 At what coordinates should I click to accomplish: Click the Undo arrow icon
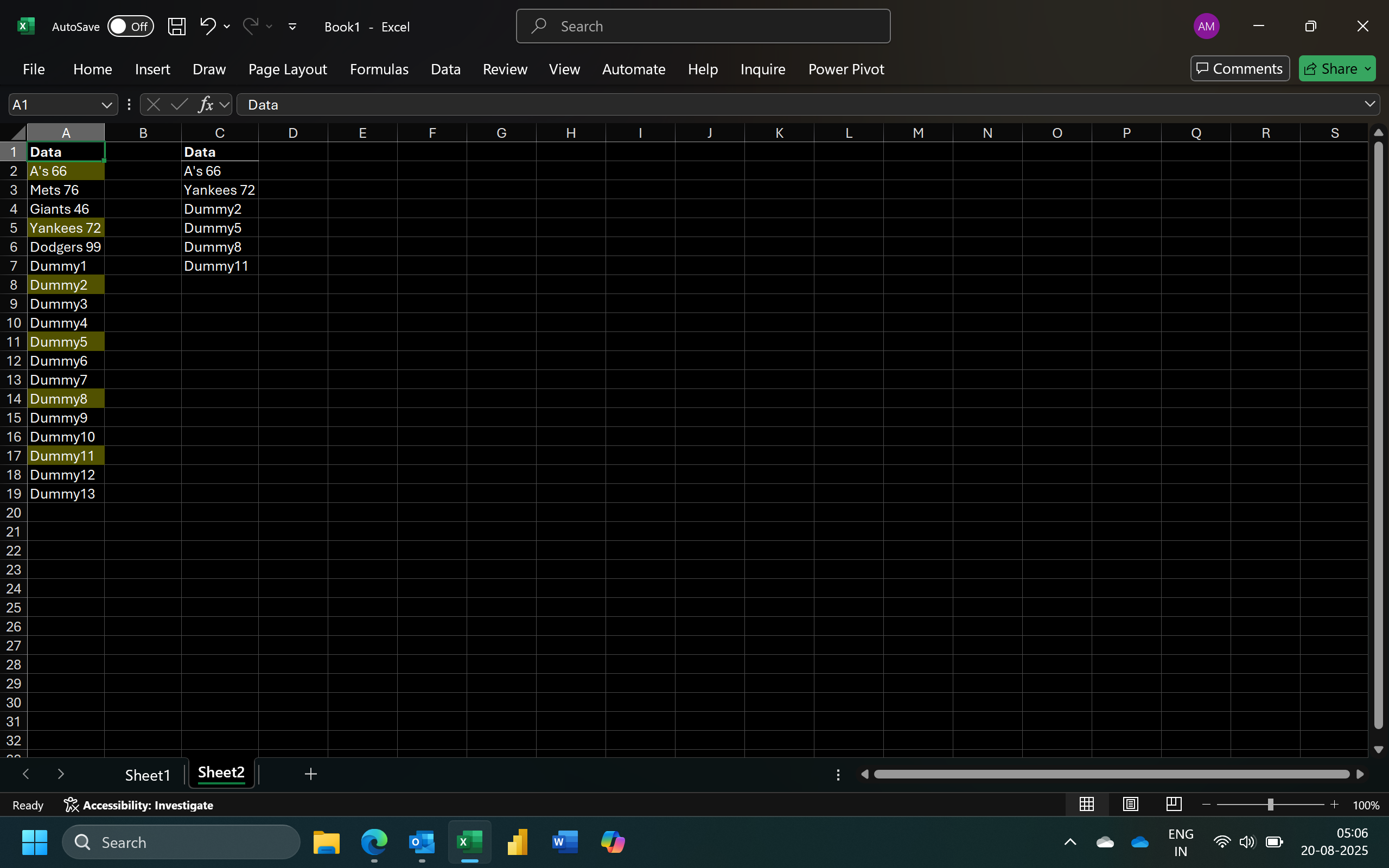tap(207, 26)
